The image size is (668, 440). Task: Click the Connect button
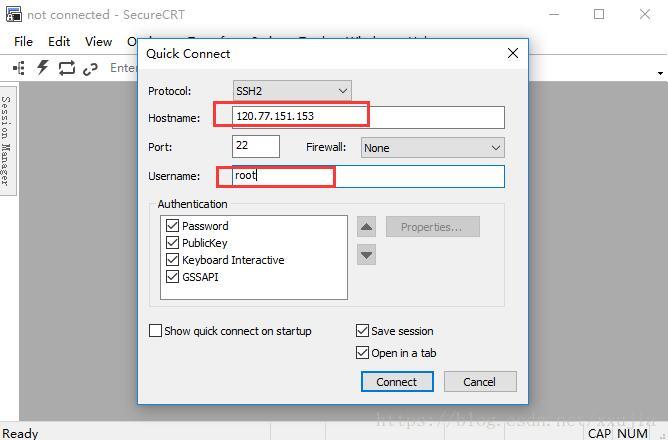click(397, 382)
